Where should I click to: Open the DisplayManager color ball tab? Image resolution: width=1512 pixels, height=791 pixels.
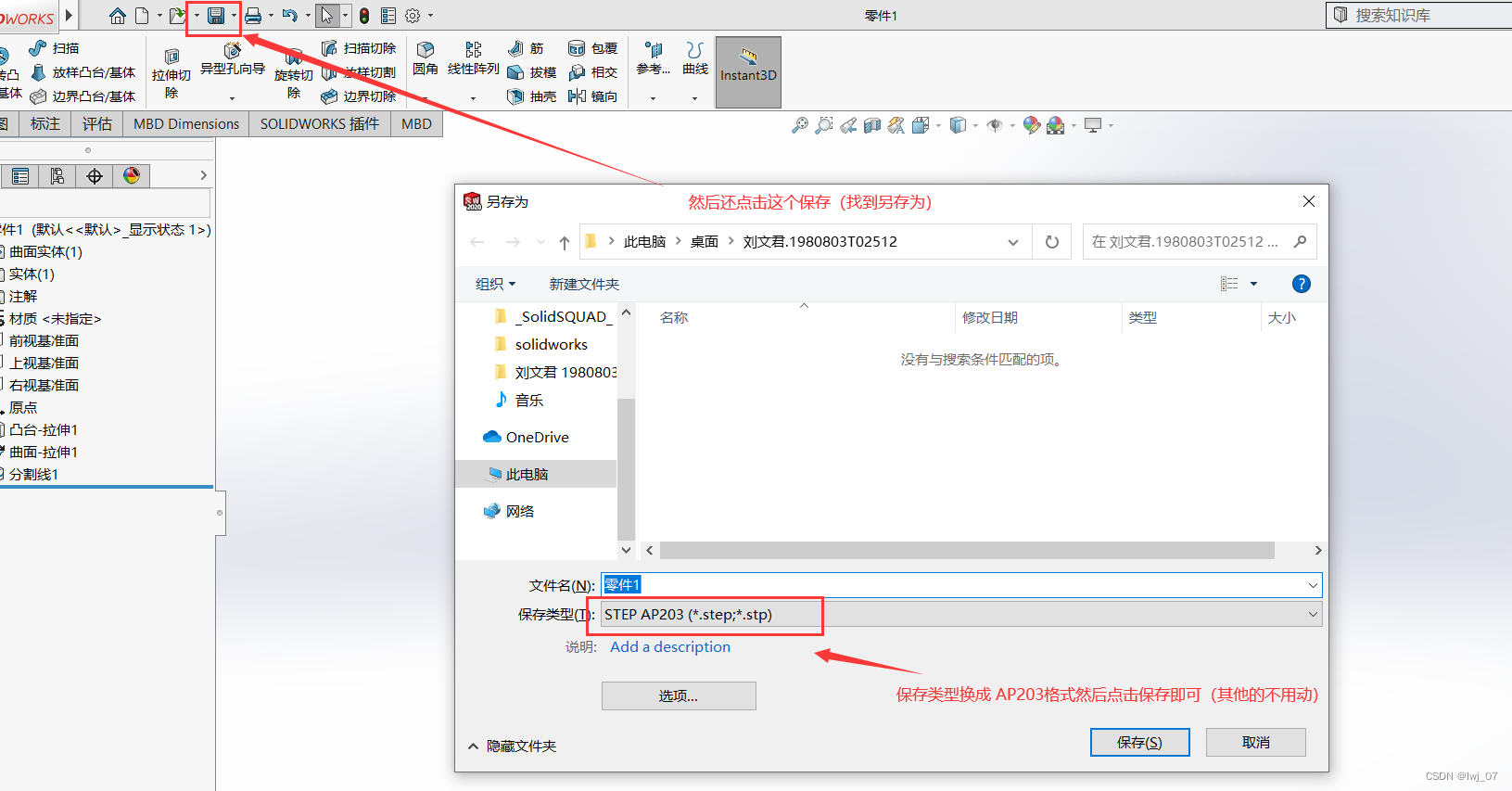coord(132,176)
